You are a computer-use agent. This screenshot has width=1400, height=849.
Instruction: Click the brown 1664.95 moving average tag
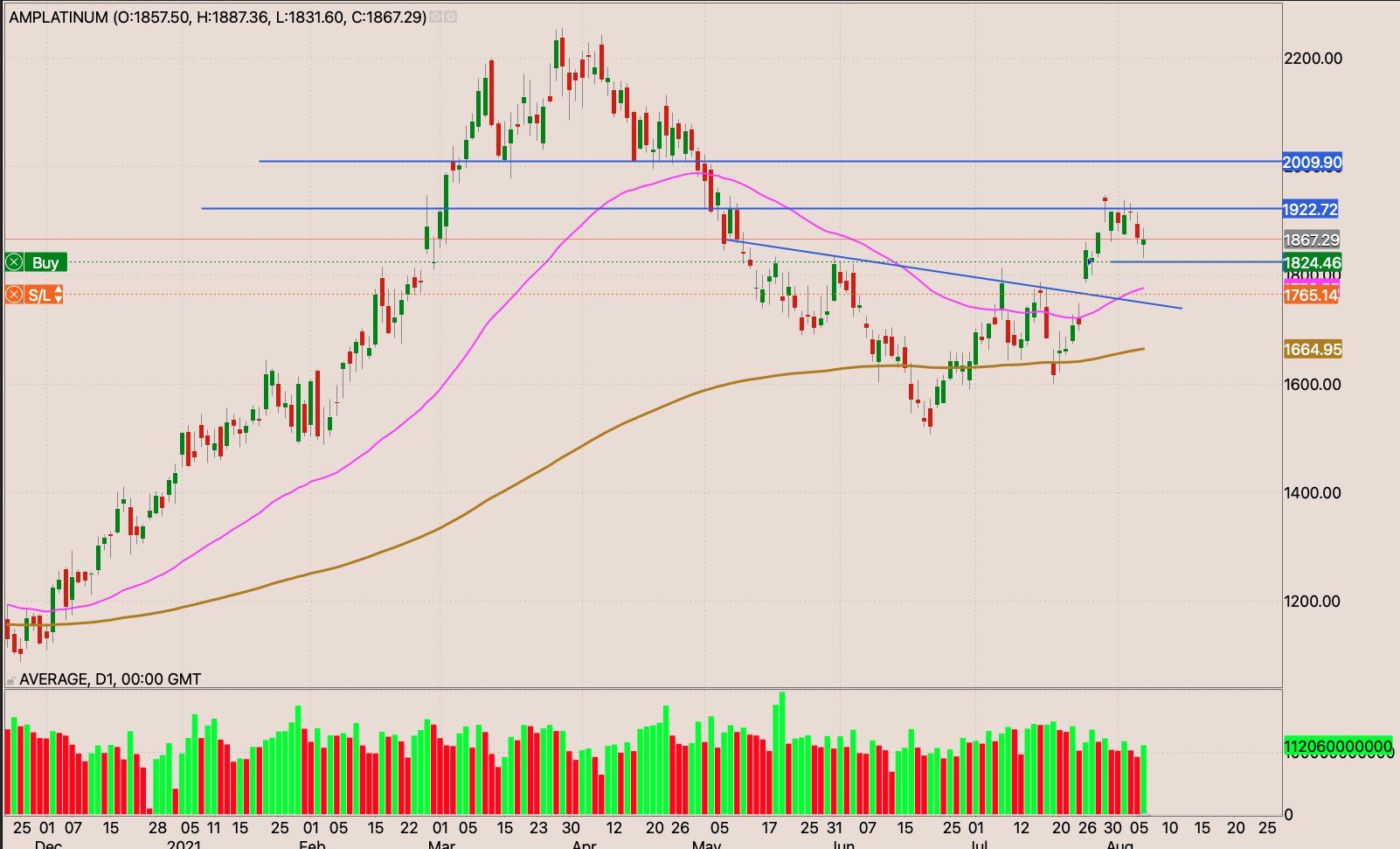coord(1312,350)
